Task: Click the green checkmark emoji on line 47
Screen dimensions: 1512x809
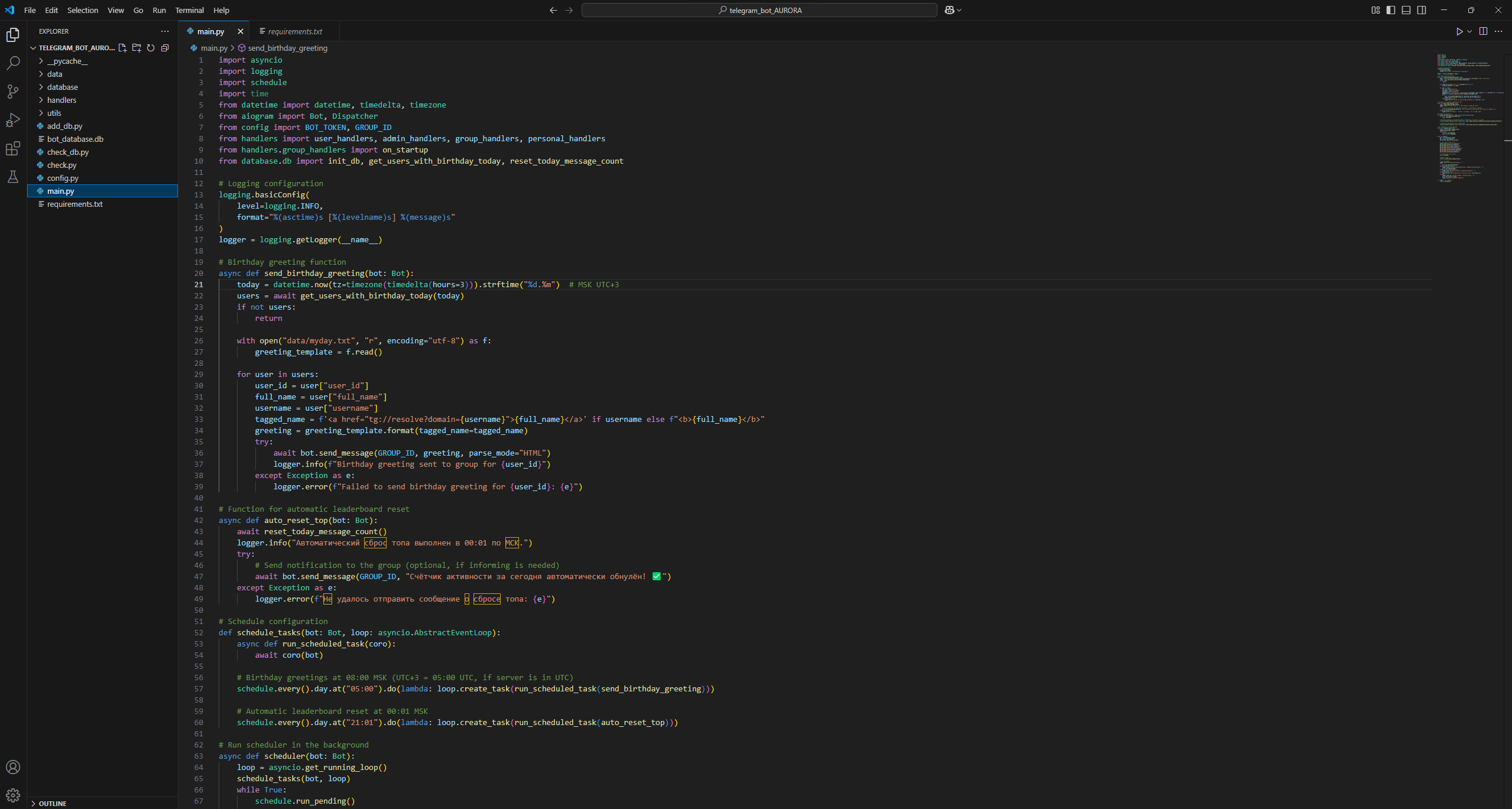Action: tap(656, 576)
